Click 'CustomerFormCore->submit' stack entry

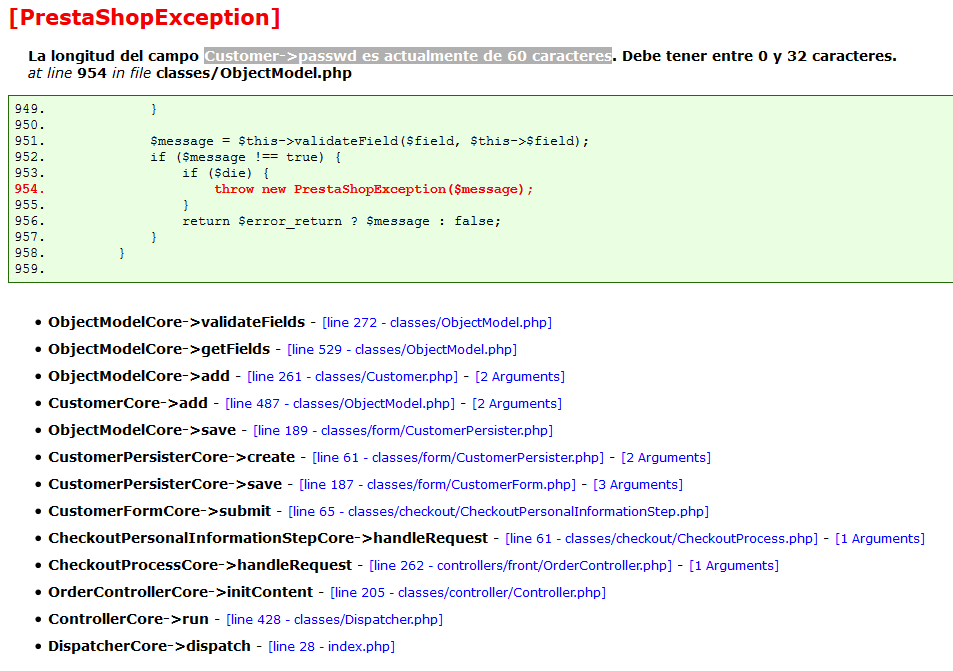[160, 511]
